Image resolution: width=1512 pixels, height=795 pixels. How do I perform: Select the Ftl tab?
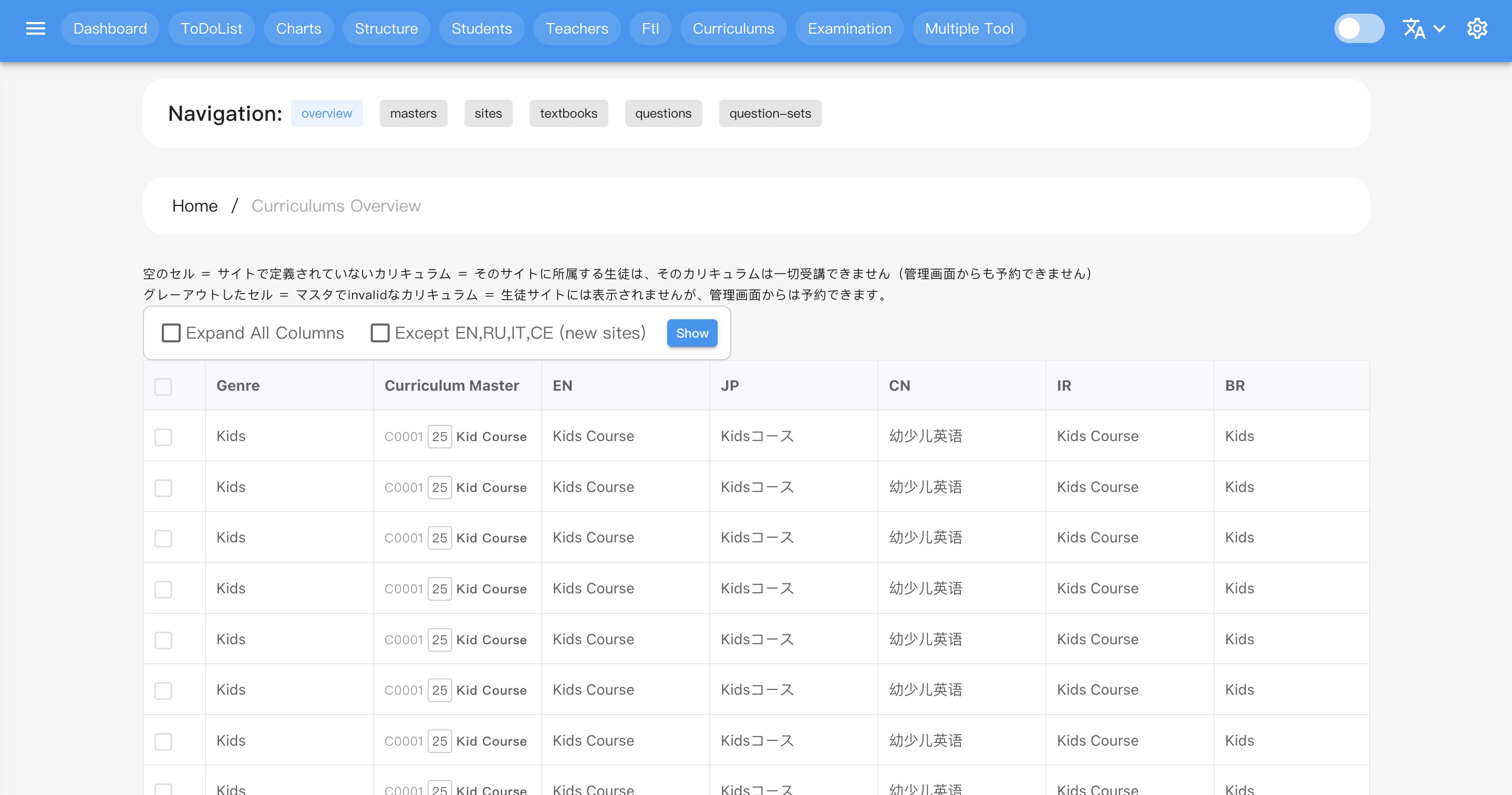[x=650, y=28]
